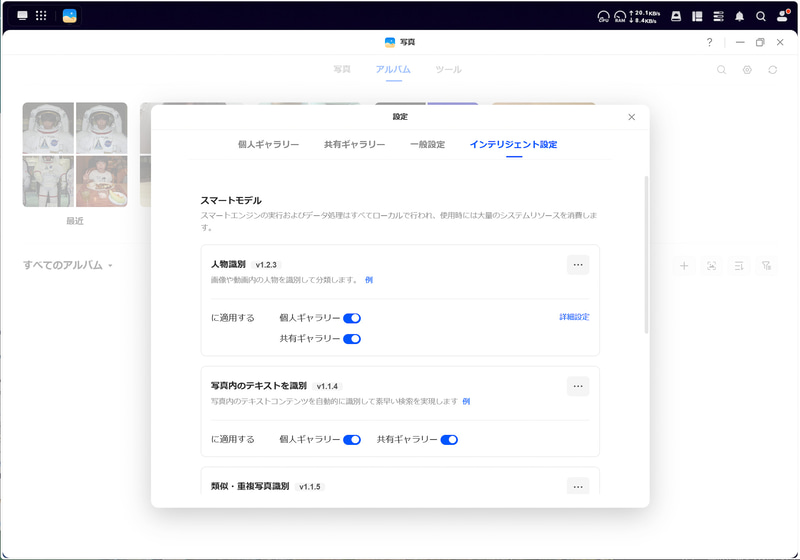Toggle text recognition for 共有ギャラリー
This screenshot has width=800, height=560.
(x=449, y=440)
